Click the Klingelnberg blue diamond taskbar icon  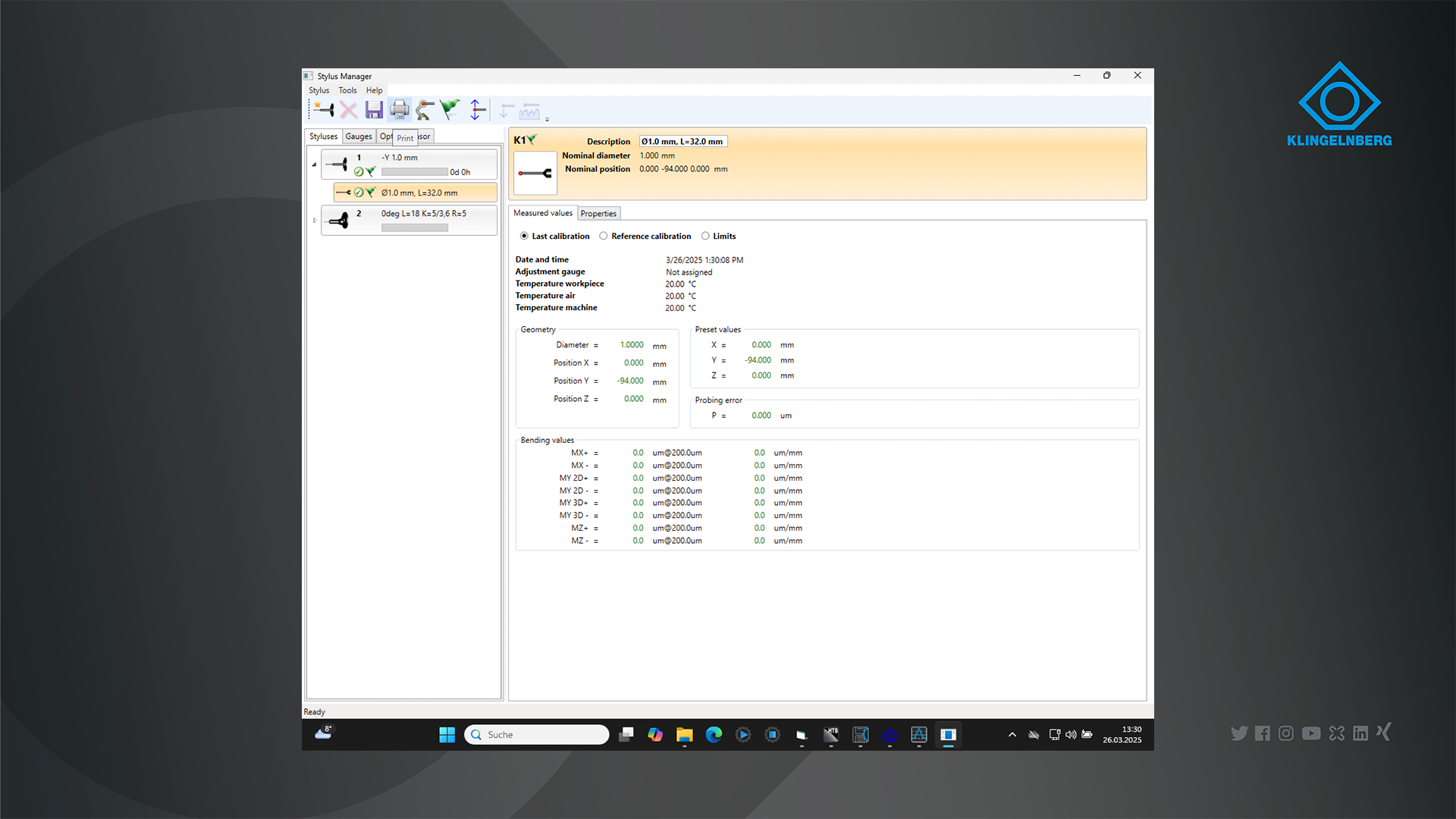coord(890,735)
